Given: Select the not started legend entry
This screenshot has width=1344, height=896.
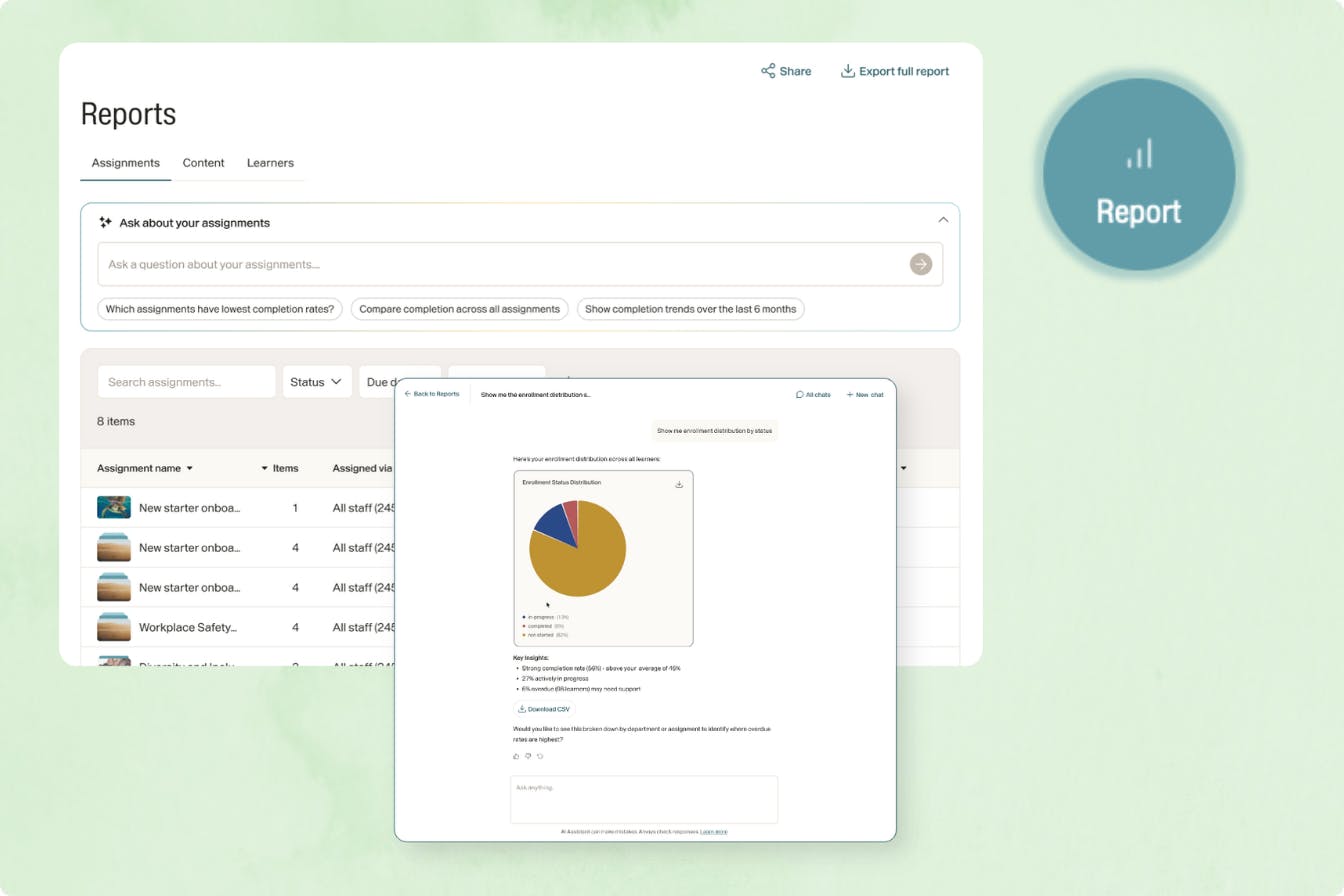Looking at the screenshot, I should [545, 635].
